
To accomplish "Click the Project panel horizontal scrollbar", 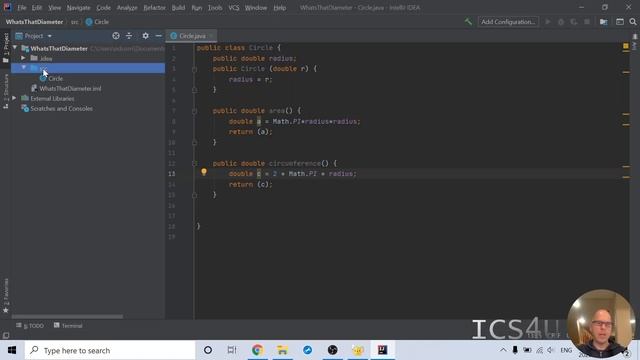I will coord(67,316).
